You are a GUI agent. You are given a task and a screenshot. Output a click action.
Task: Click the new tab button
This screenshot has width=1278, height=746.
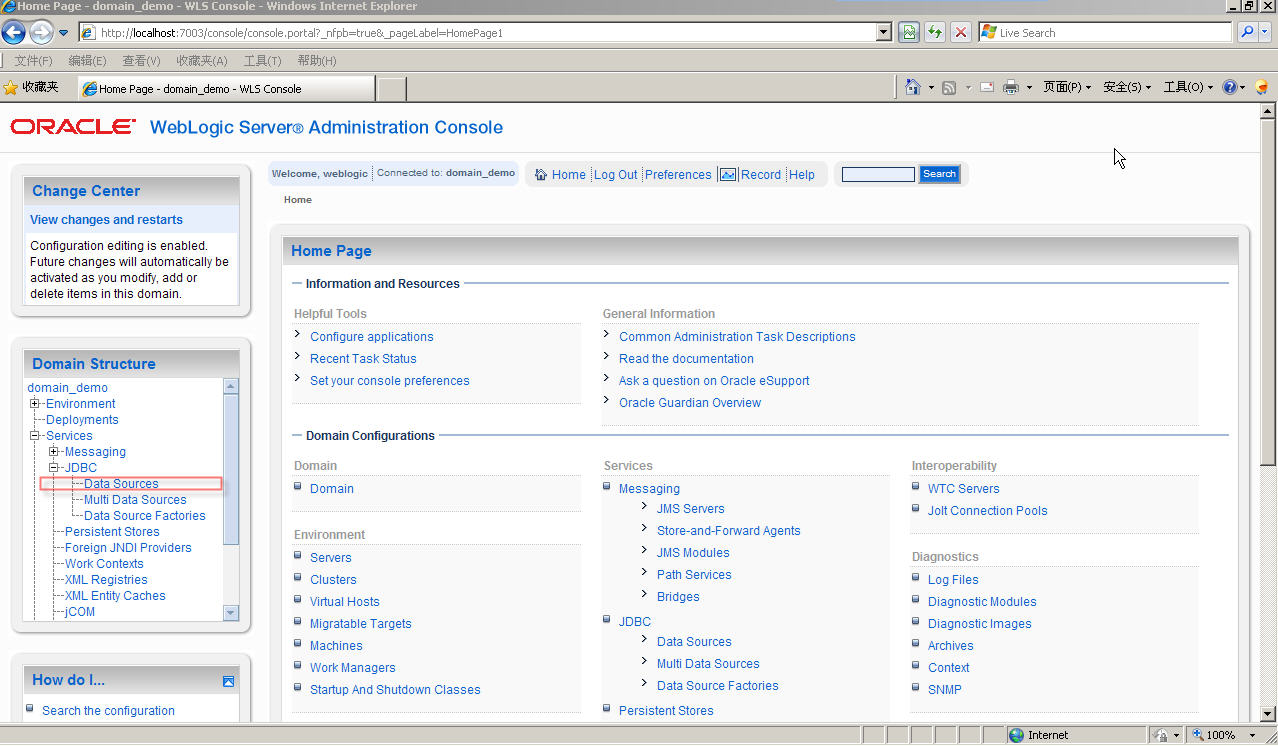tap(392, 89)
